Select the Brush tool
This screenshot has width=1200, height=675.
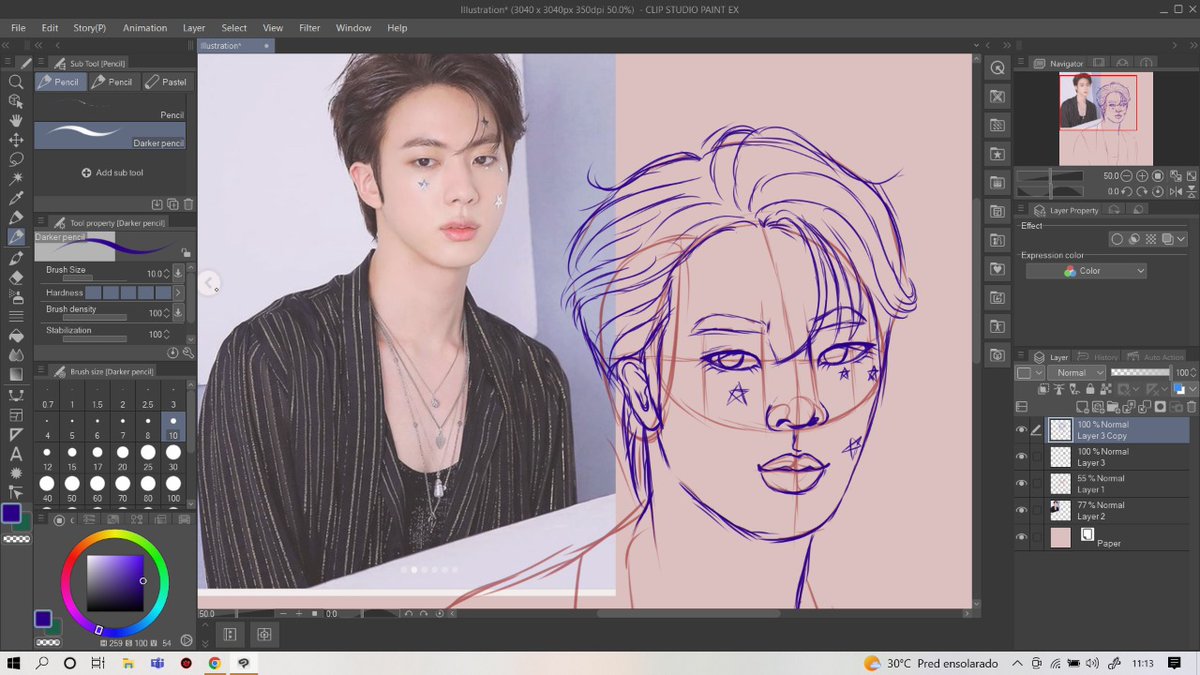pyautogui.click(x=16, y=257)
